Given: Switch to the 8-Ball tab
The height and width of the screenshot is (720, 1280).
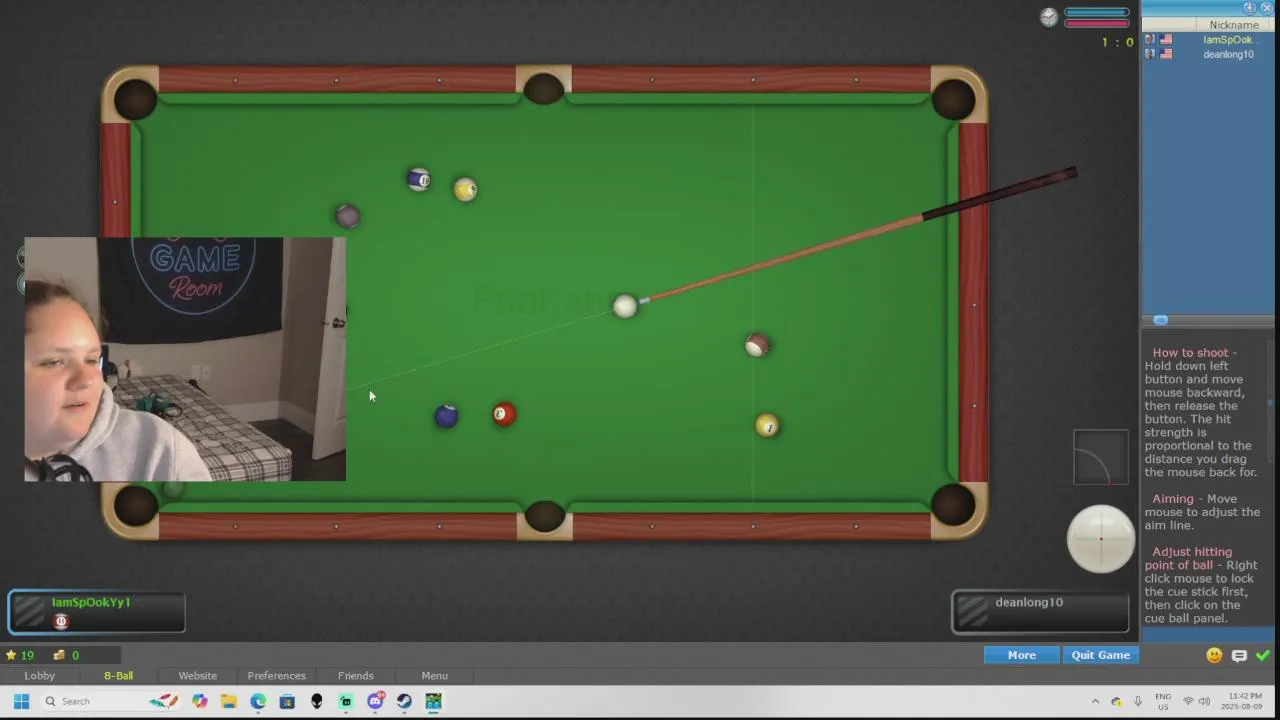Looking at the screenshot, I should pos(118,676).
